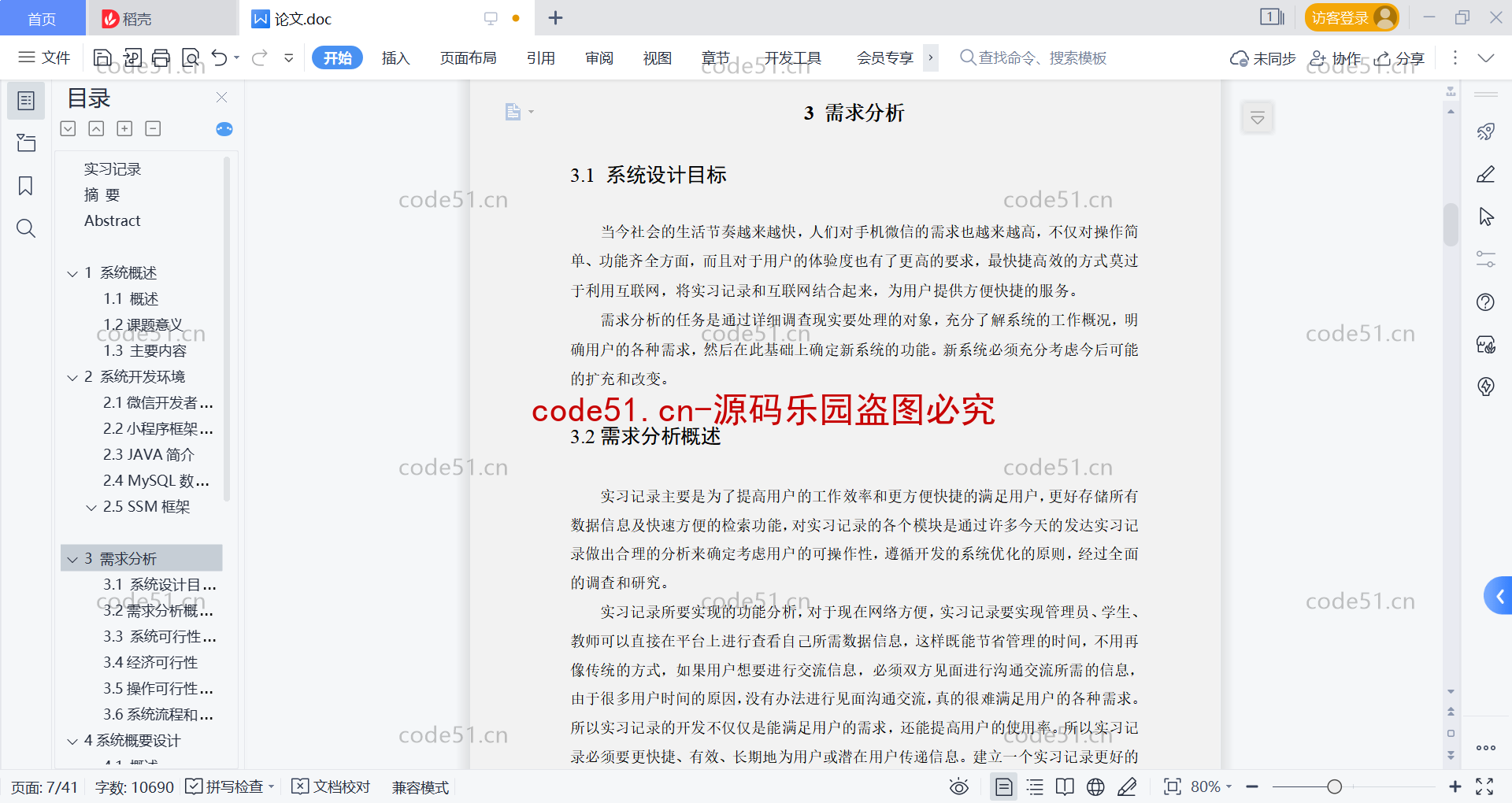Viewport: 1512px width, 803px height.
Task: Select 2.3 JAVA 简介 outline entry
Action: pyautogui.click(x=148, y=454)
